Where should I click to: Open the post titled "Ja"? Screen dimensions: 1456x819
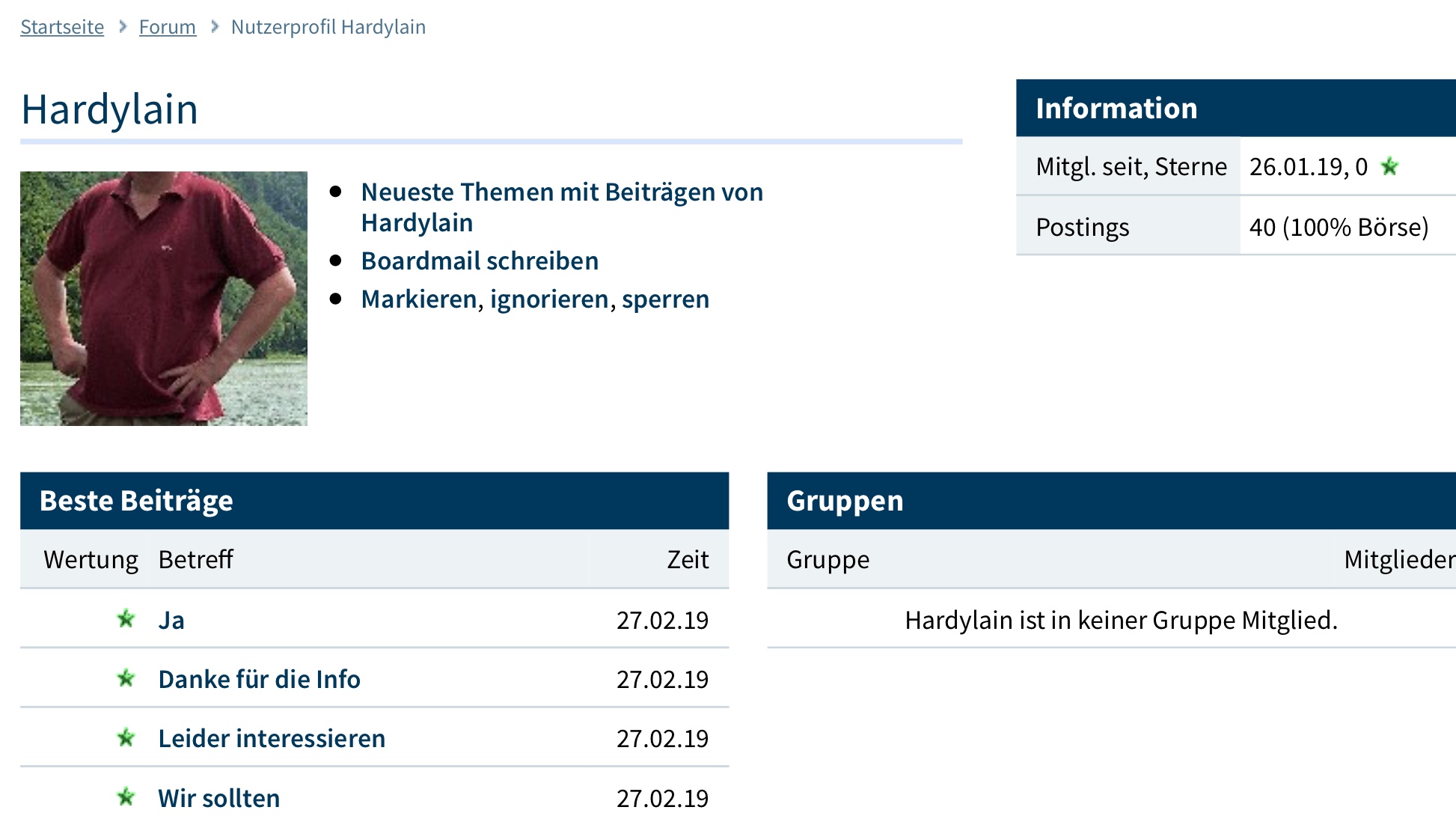pos(171,619)
